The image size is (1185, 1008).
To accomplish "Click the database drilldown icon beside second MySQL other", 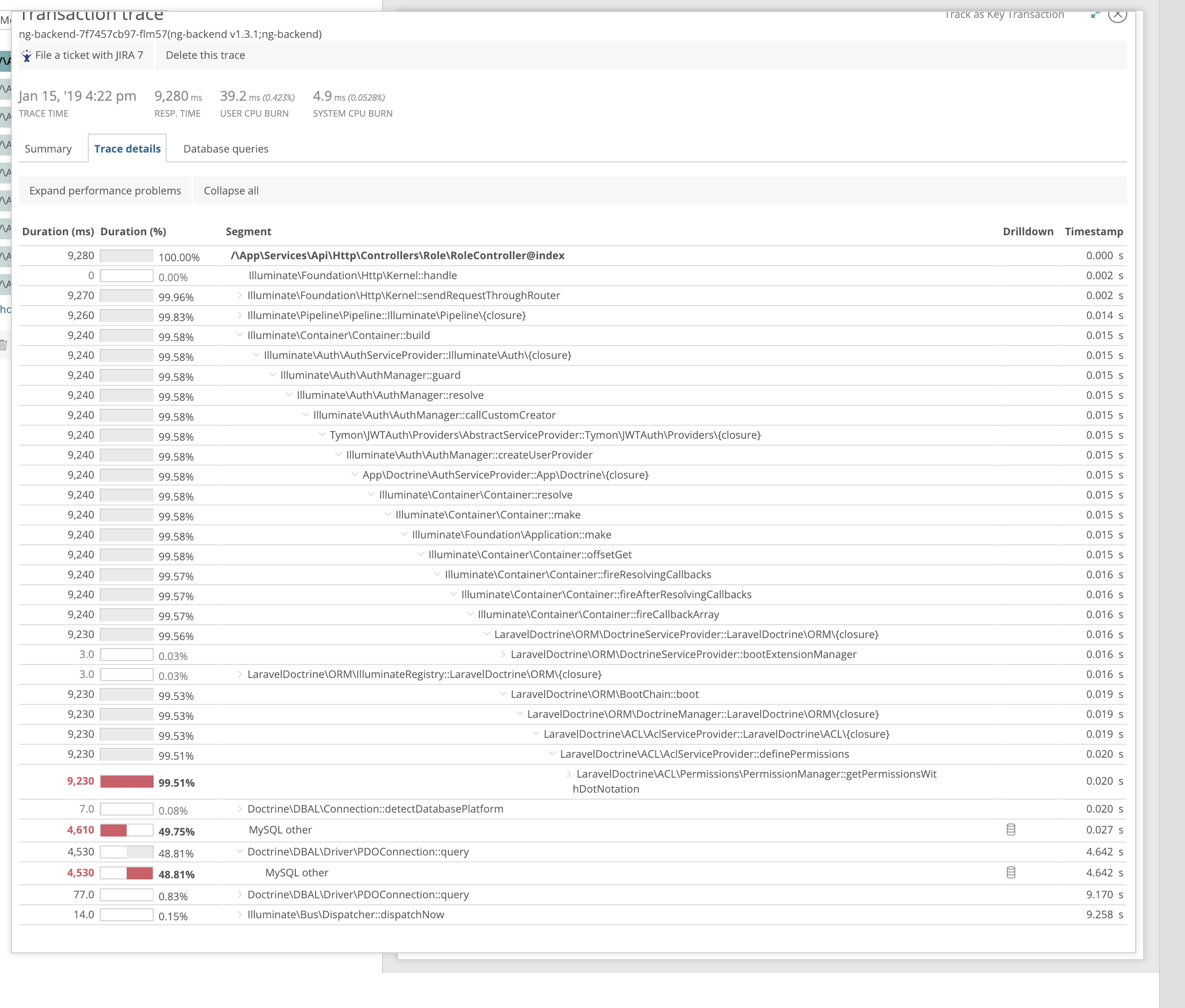I will 1010,872.
